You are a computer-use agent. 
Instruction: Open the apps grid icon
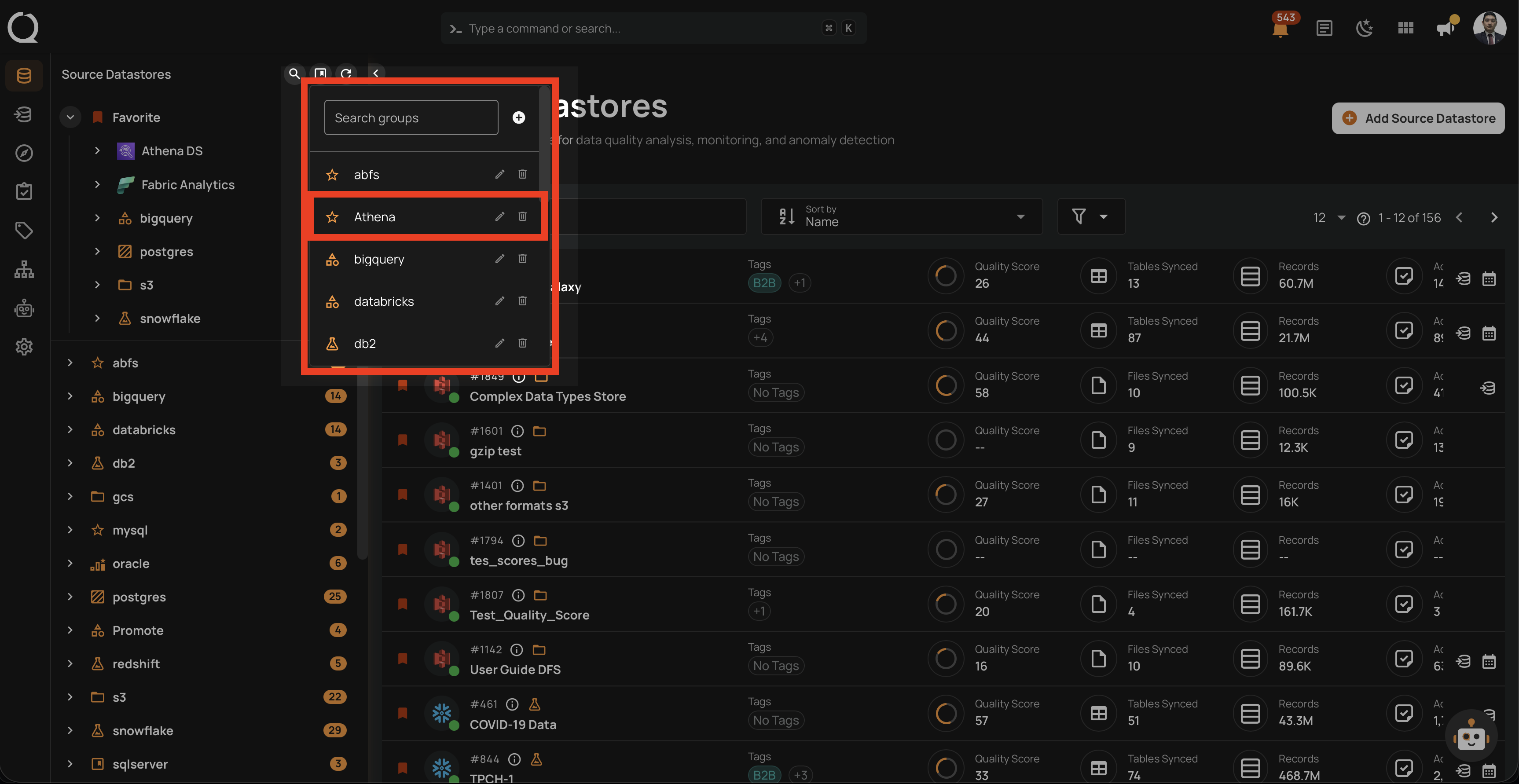(1406, 28)
